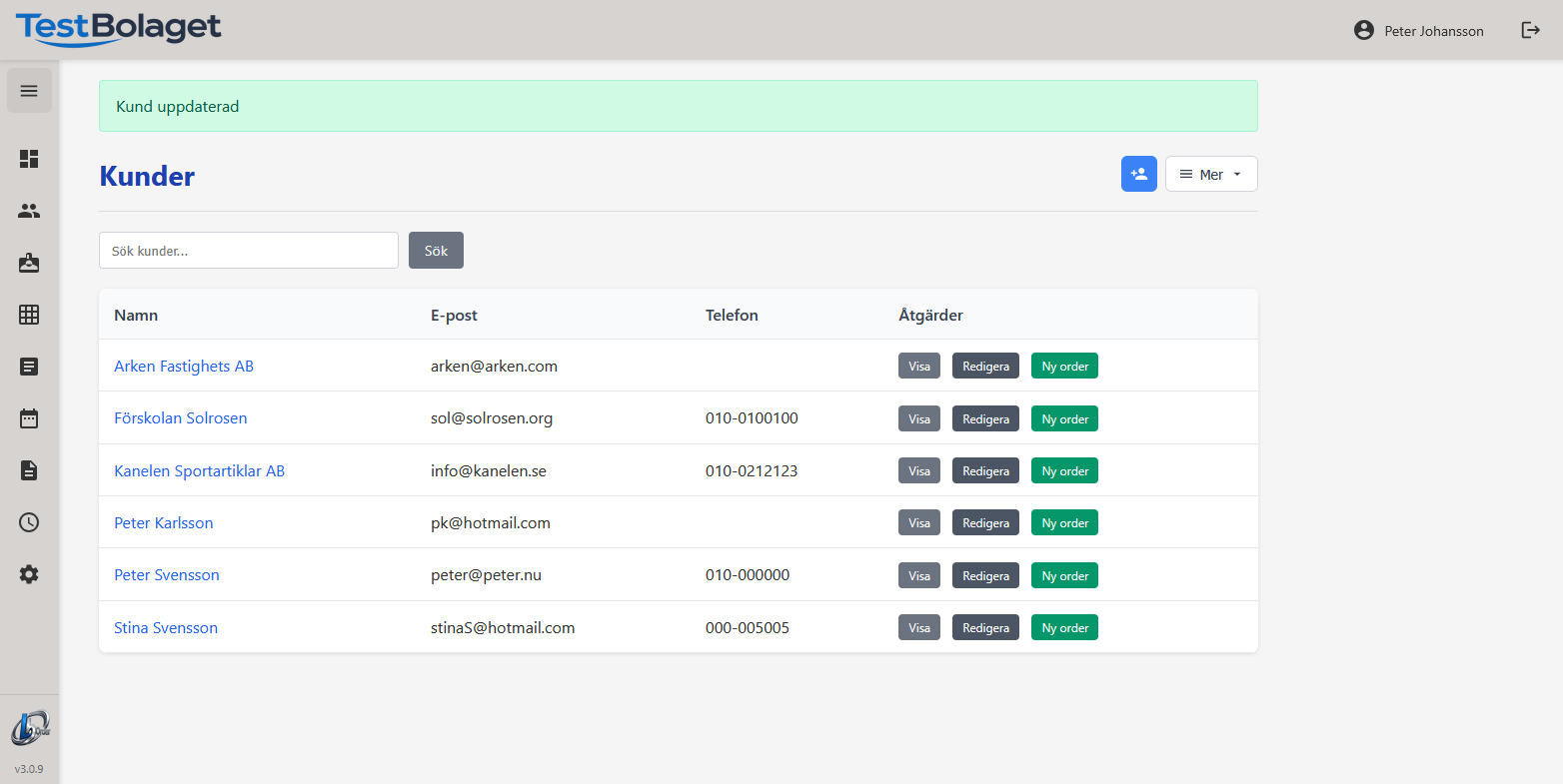Click the TestBolaget logo

pos(118,28)
